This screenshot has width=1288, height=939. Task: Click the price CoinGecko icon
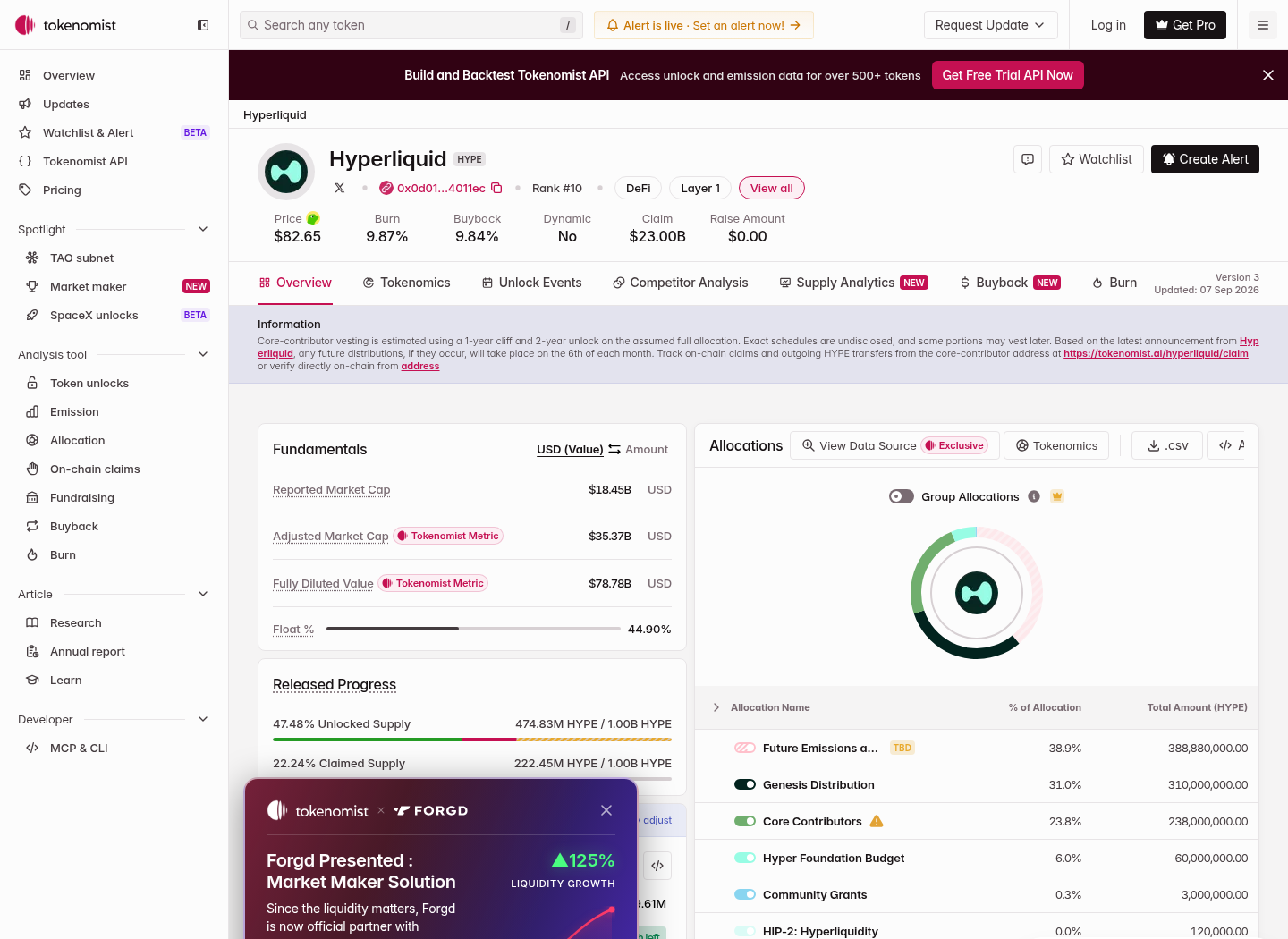313,218
